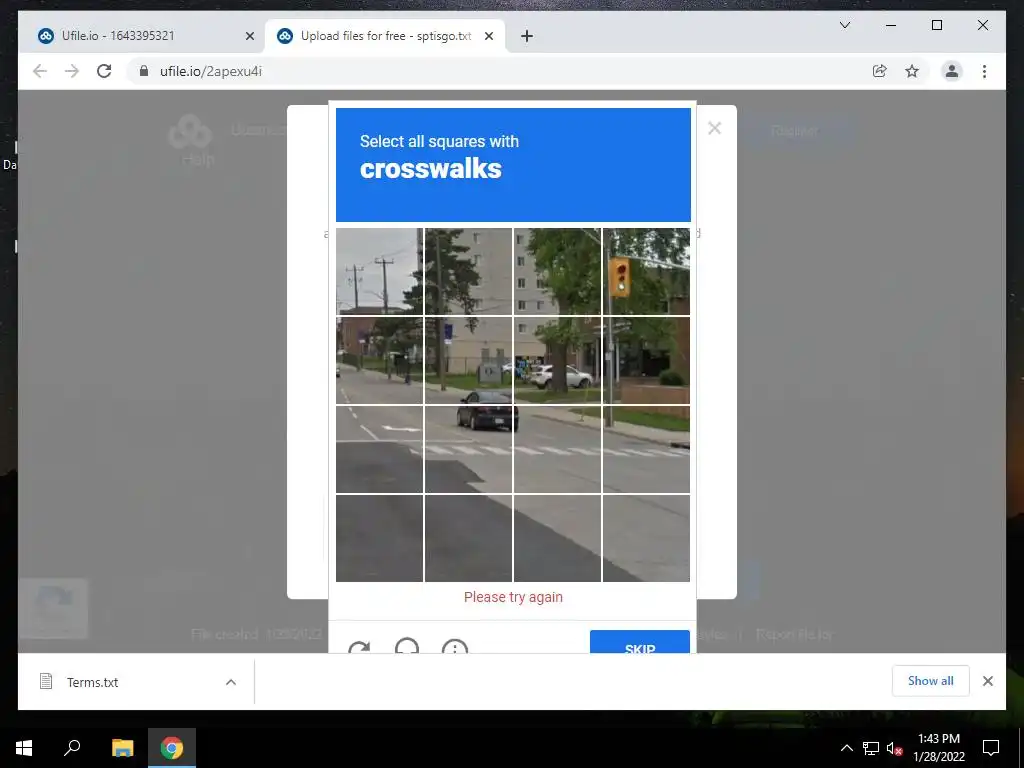Open the clock showing 1:43 PM
Viewport: 1024px width, 768px height.
coord(938,748)
